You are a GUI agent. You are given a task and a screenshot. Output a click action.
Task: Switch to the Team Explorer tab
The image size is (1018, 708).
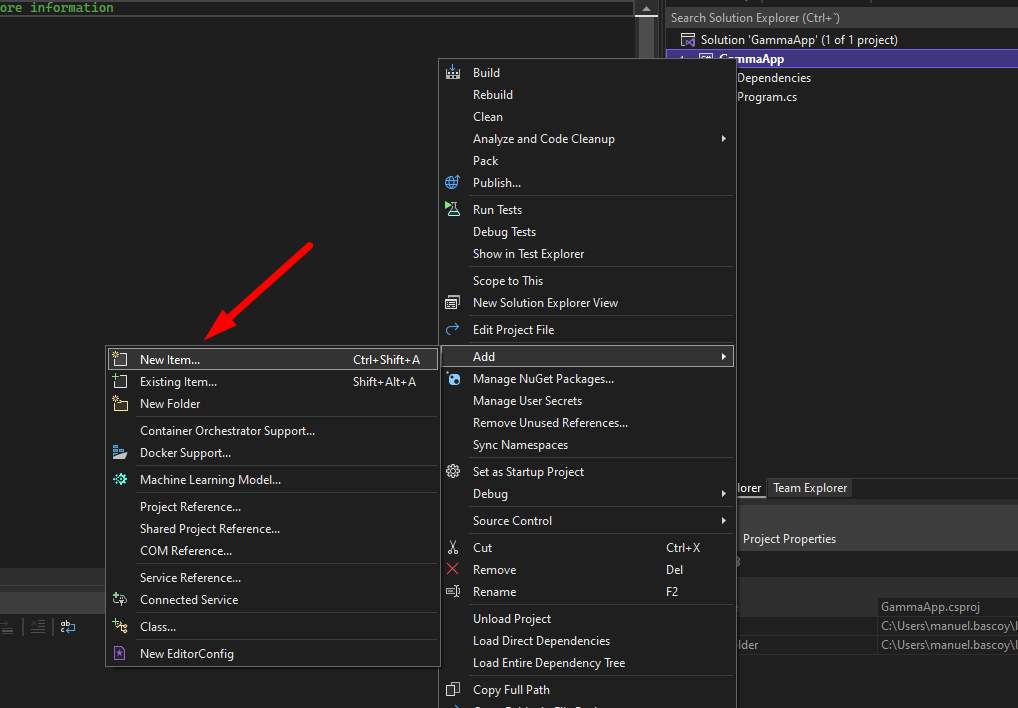pyautogui.click(x=810, y=488)
